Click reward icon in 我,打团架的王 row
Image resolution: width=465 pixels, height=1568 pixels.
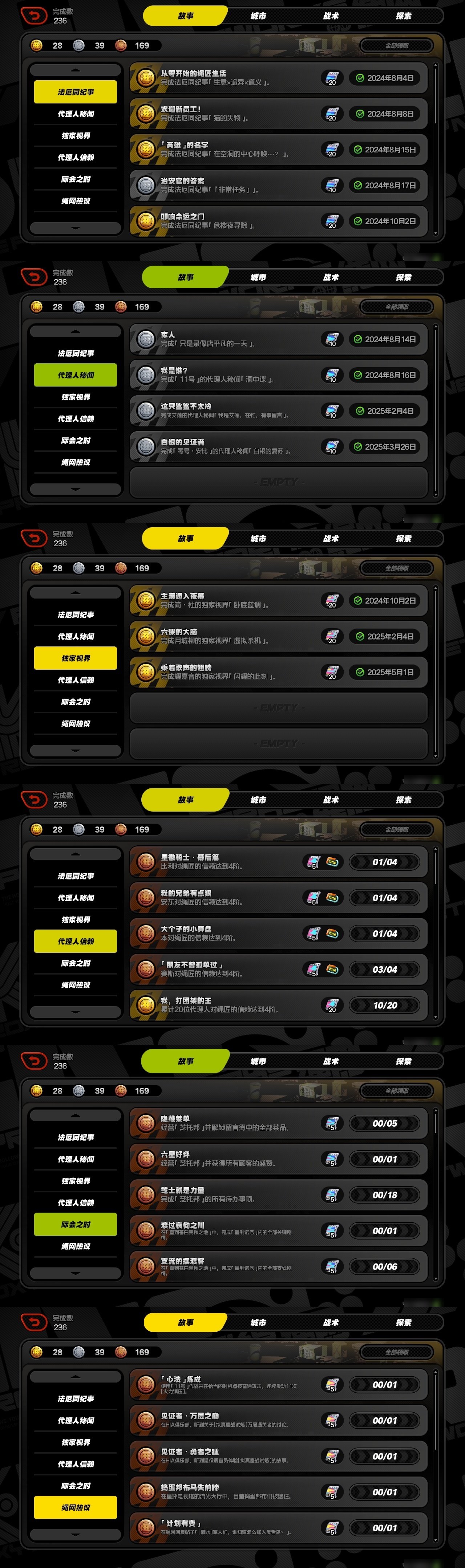point(332,1005)
